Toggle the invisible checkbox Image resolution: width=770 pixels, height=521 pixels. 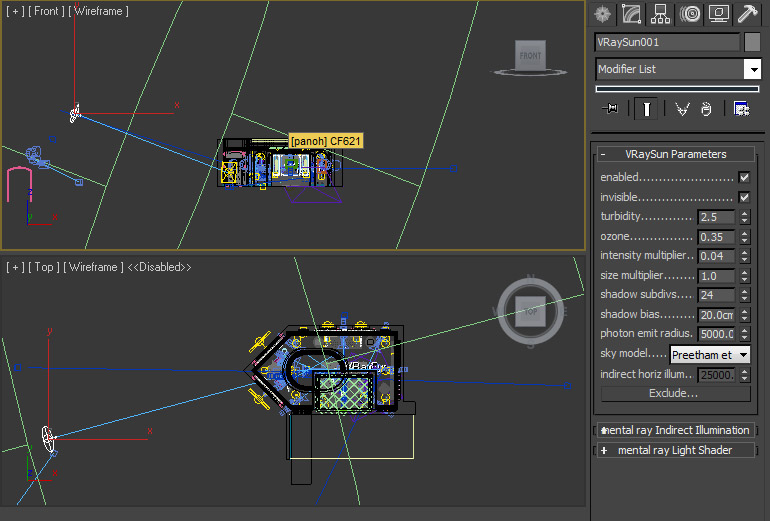coord(743,197)
